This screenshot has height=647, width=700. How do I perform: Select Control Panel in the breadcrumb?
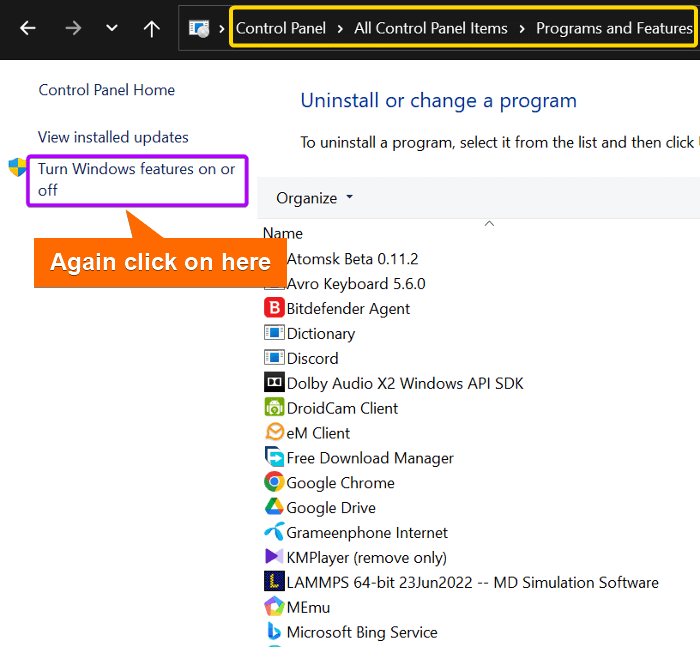point(280,28)
